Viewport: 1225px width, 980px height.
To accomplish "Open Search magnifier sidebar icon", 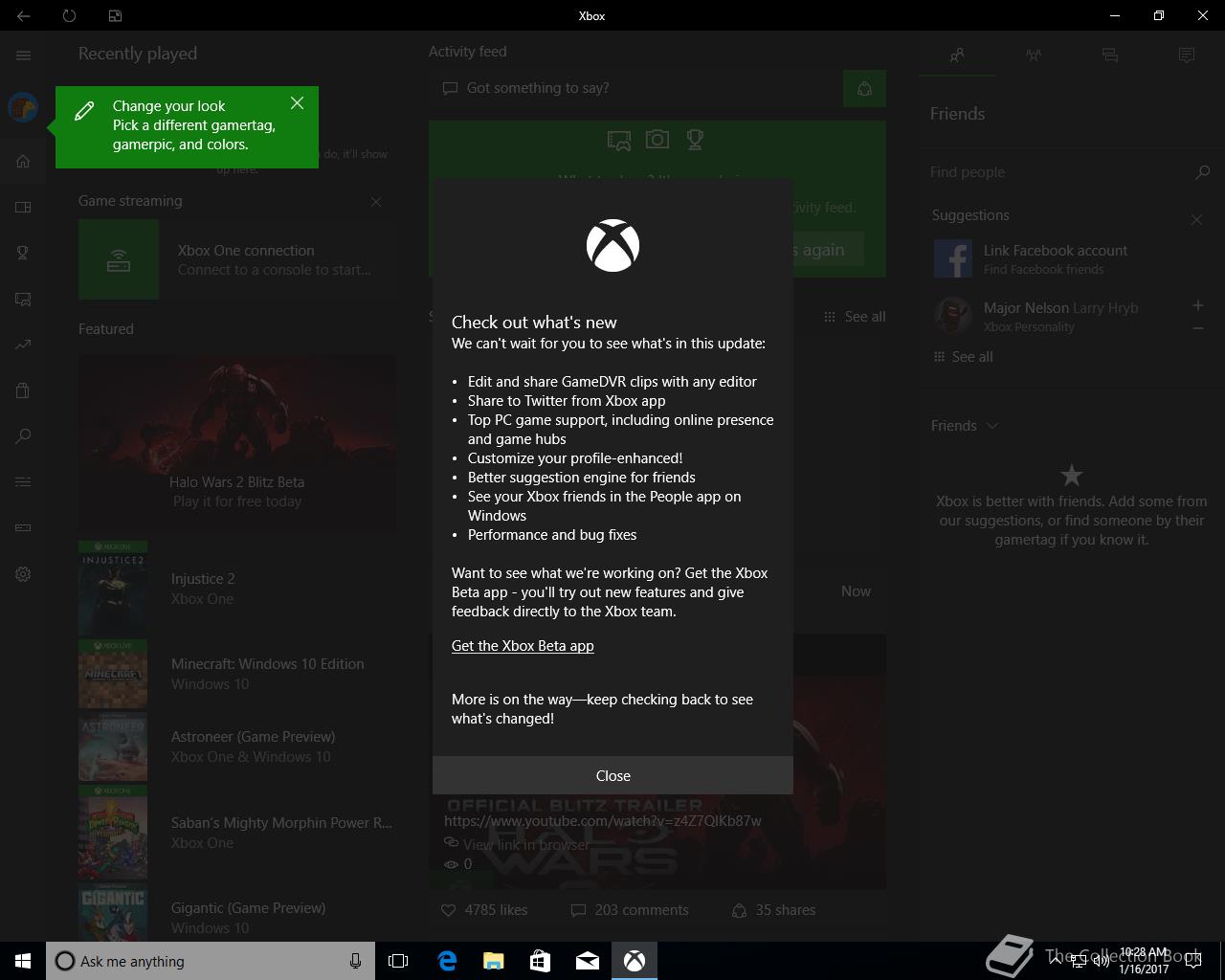I will (23, 436).
